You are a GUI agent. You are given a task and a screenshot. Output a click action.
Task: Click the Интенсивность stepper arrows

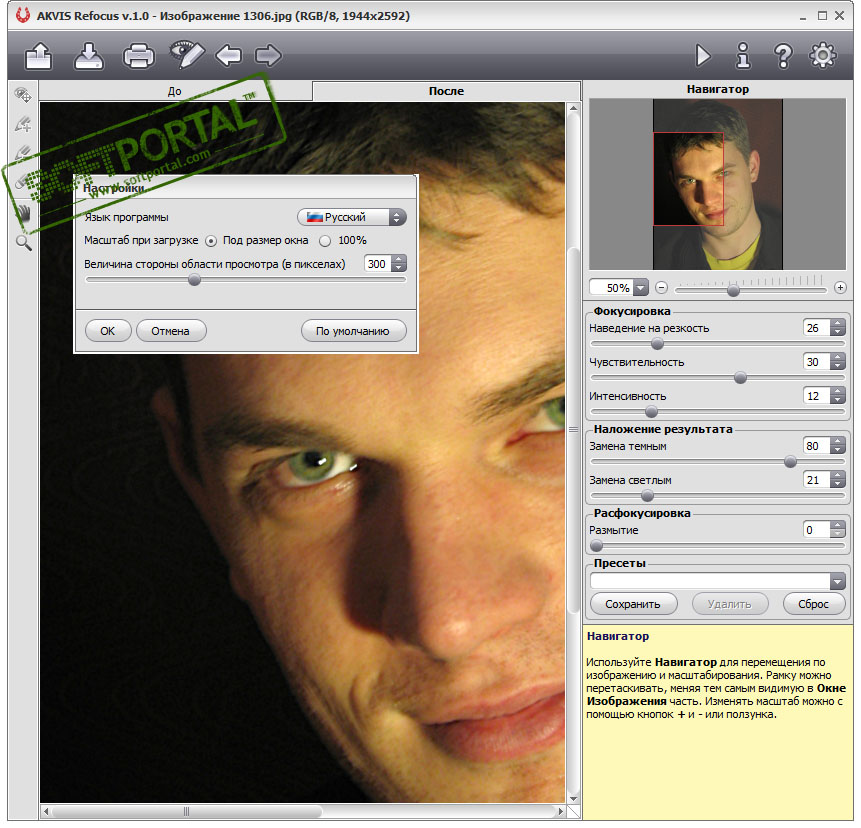[x=837, y=396]
